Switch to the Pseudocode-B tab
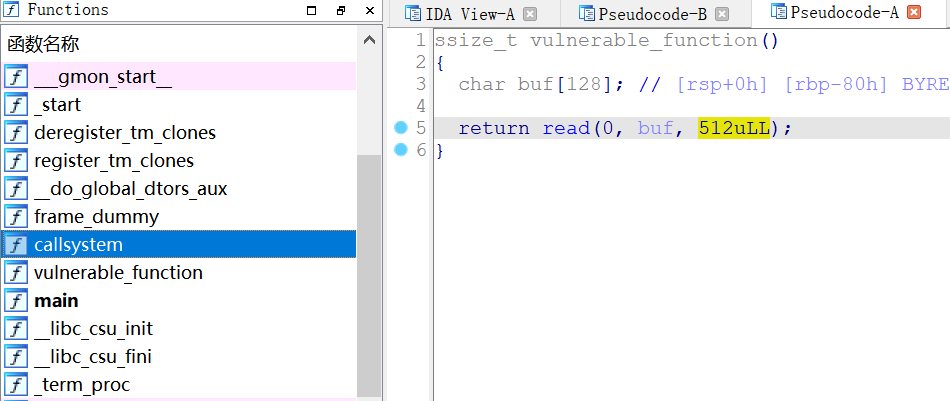 click(x=652, y=14)
